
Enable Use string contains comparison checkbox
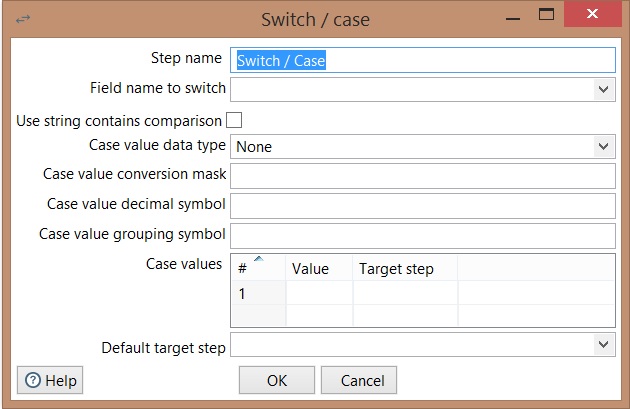[x=234, y=120]
